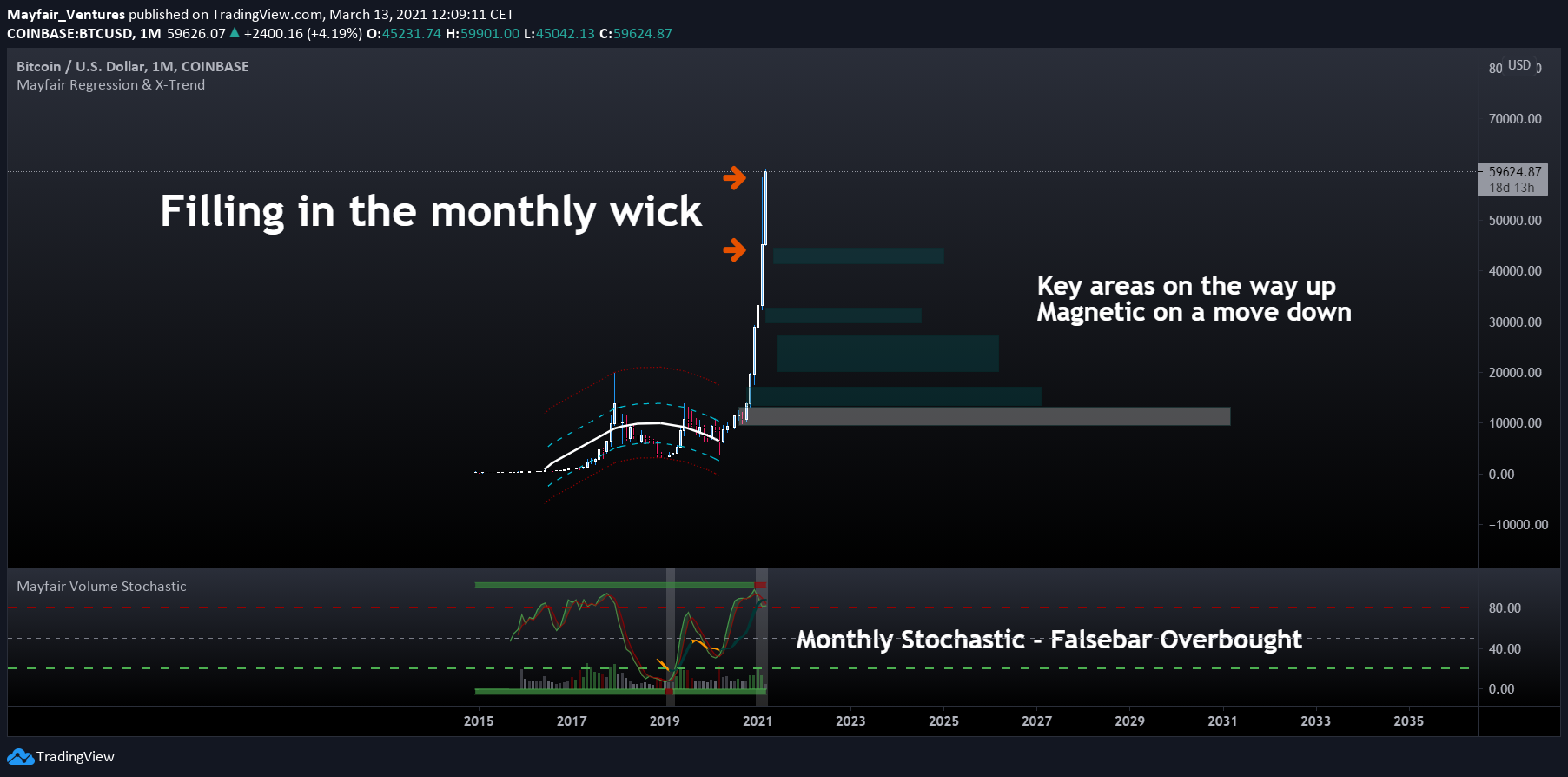Click the close value C:59624.87 in header
This screenshot has width=1568, height=777.
pos(636,34)
